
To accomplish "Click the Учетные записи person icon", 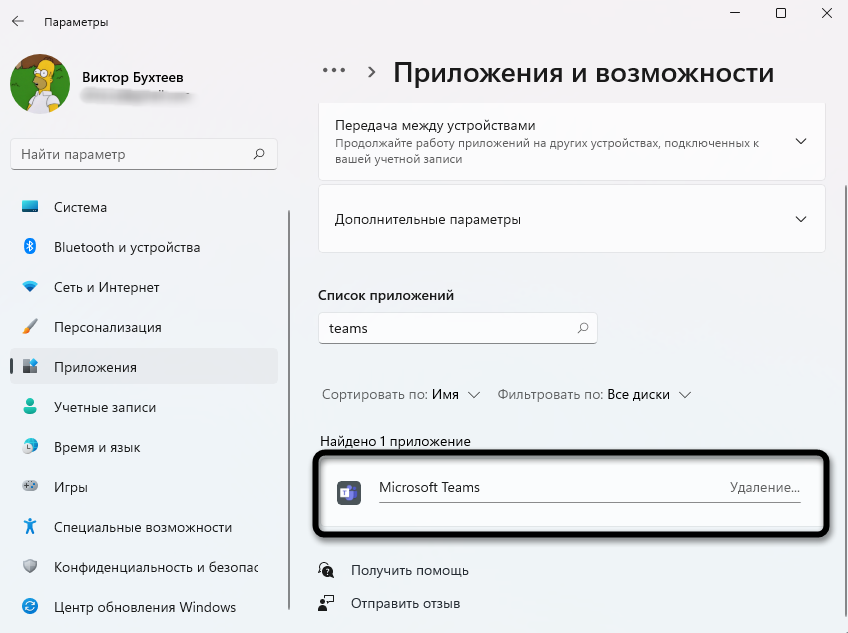I will coord(30,406).
